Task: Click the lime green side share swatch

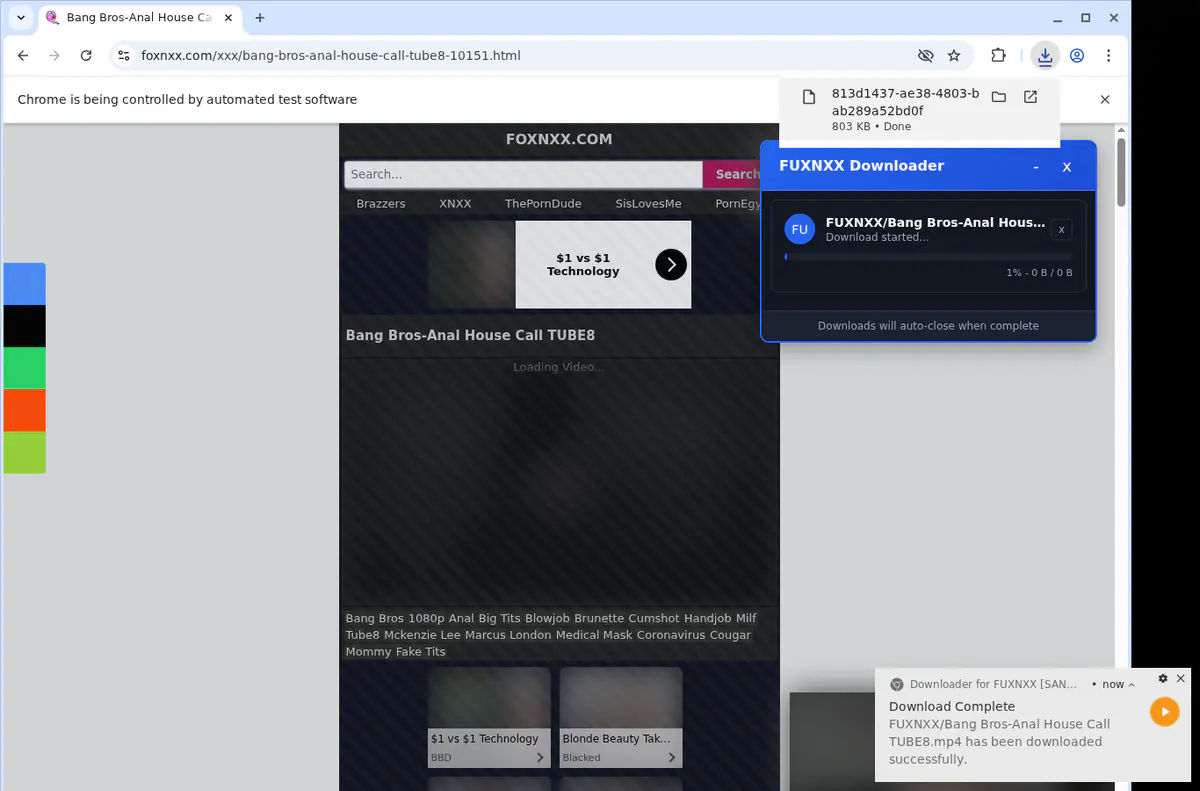Action: point(24,452)
